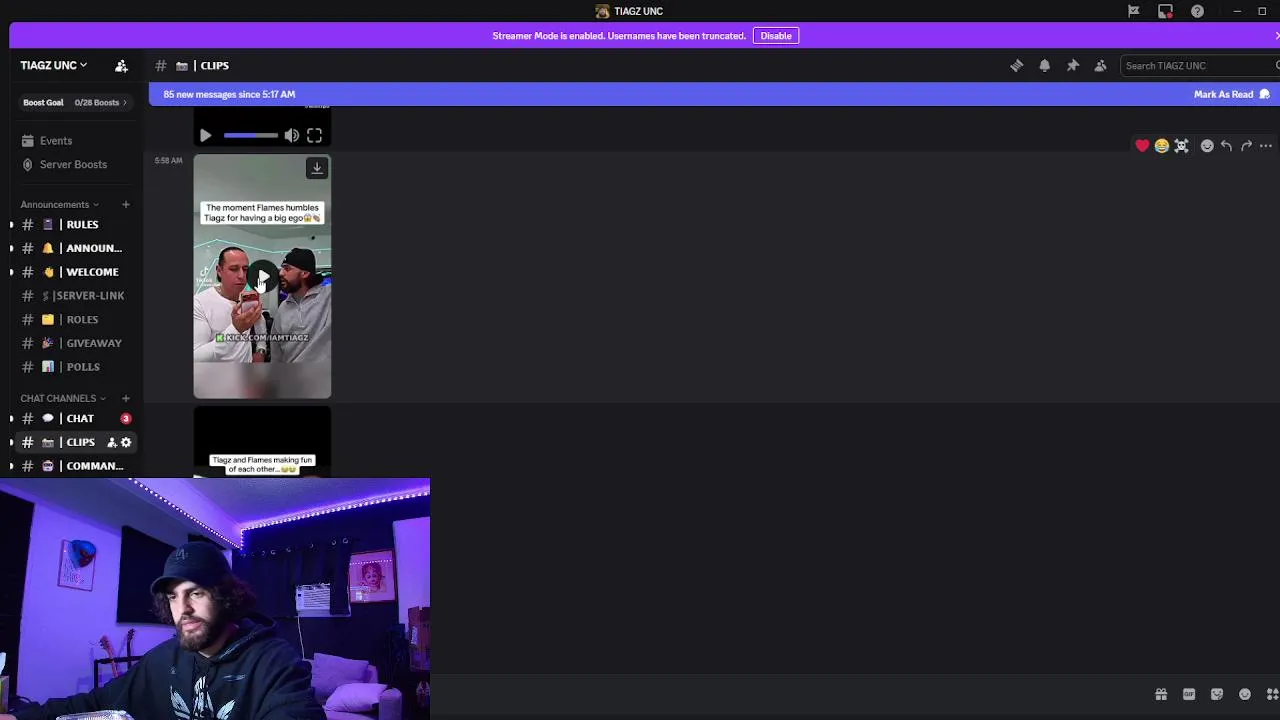Open the inbox icon with red dot
Viewport: 1280px width, 720px height.
click(x=1165, y=11)
